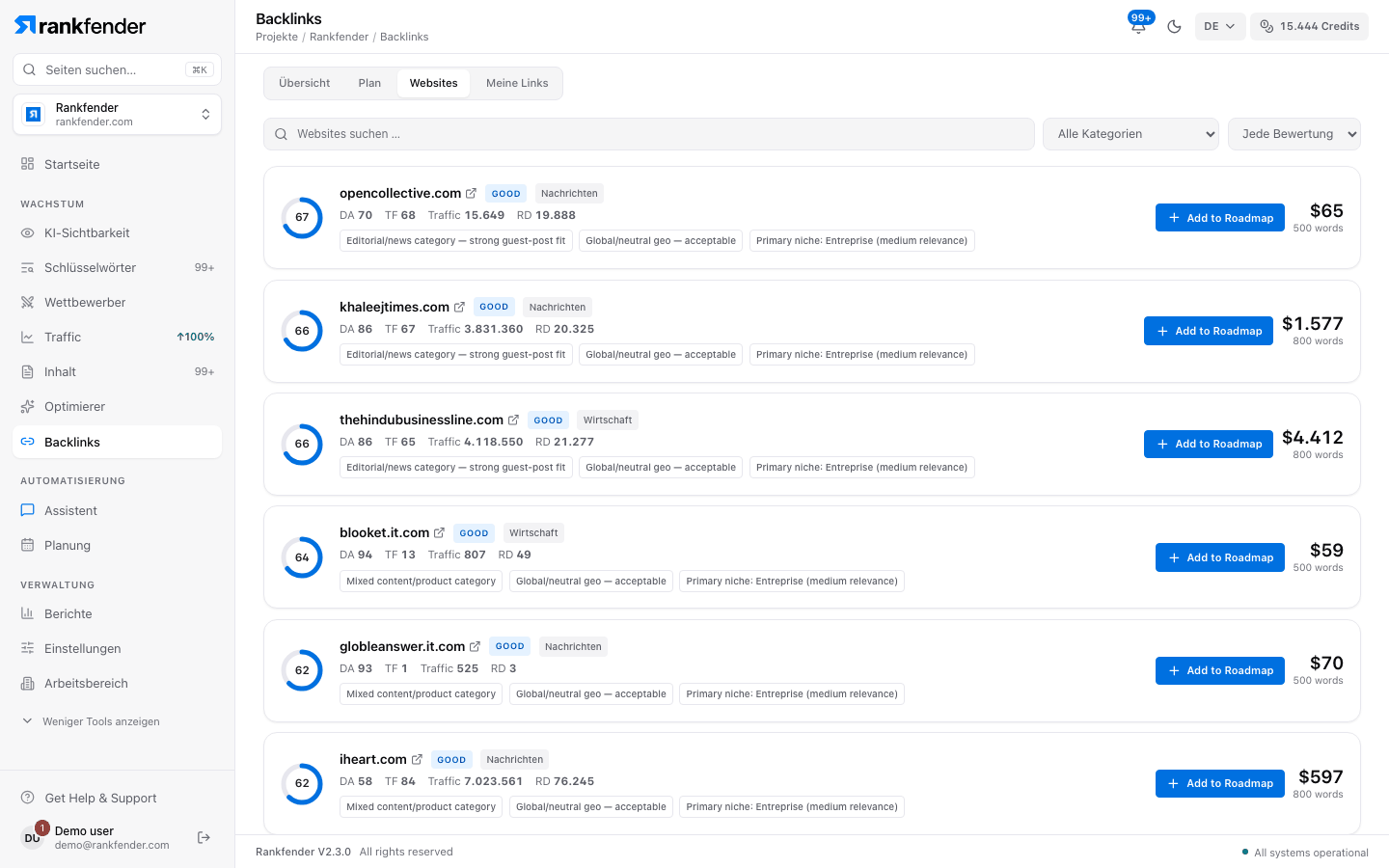This screenshot has width=1389, height=868.
Task: Click the Optimierer sparkle icon
Action: [27, 406]
